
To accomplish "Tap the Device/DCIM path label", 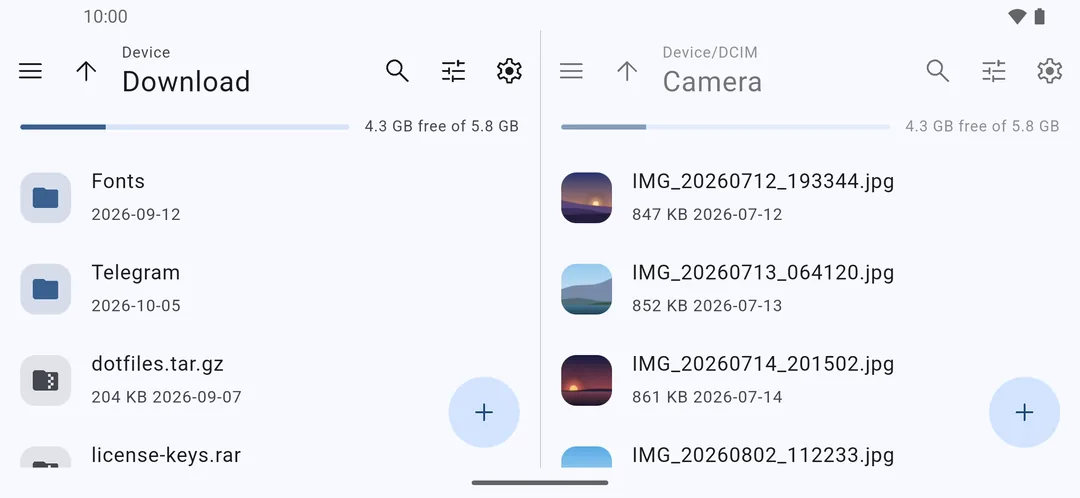I will [x=710, y=52].
